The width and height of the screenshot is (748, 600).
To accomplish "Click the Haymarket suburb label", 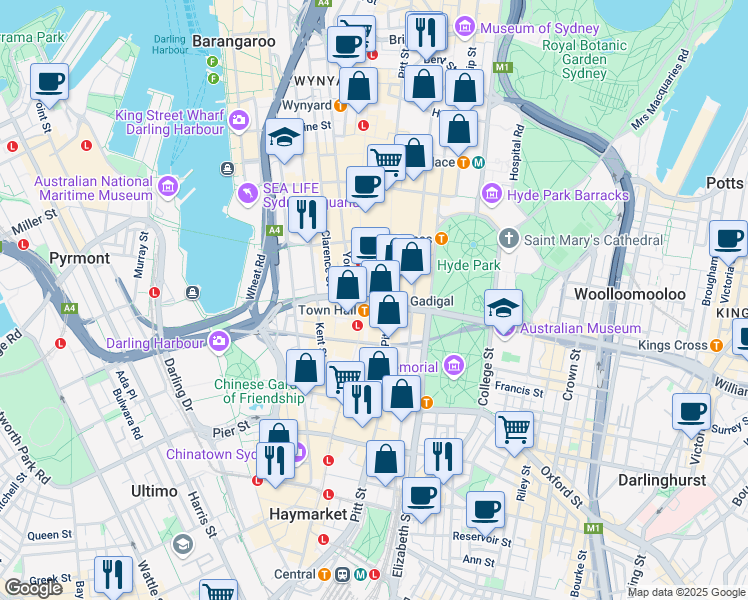I will coord(308,514).
